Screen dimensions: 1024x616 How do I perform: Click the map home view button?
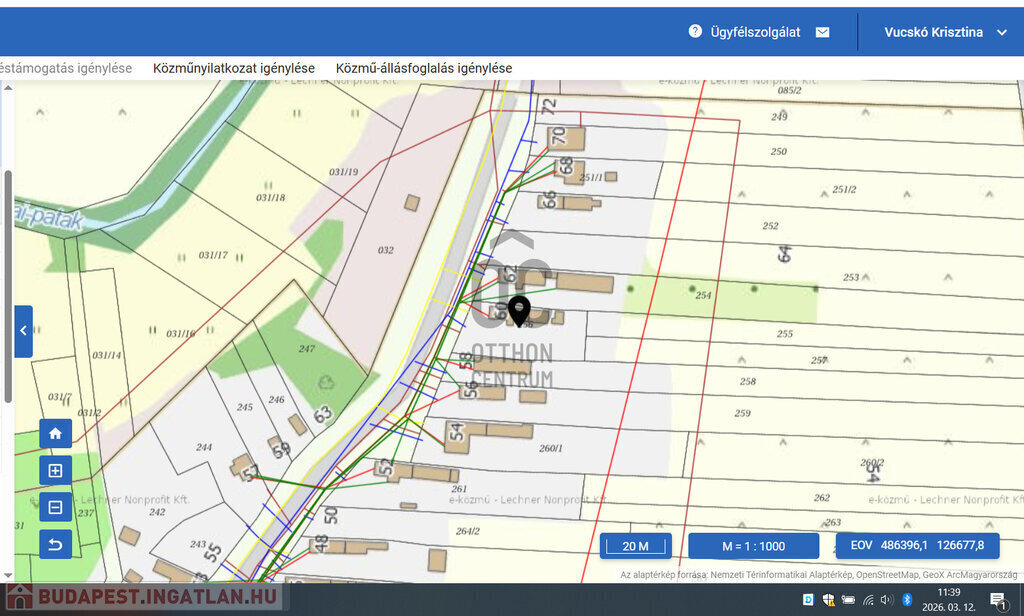[55, 434]
